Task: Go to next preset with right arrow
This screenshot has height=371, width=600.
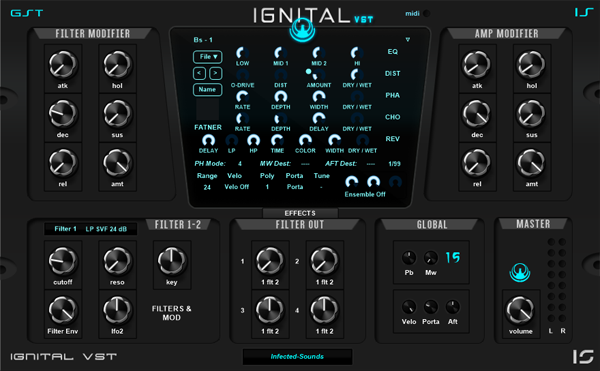Action: 215,73
